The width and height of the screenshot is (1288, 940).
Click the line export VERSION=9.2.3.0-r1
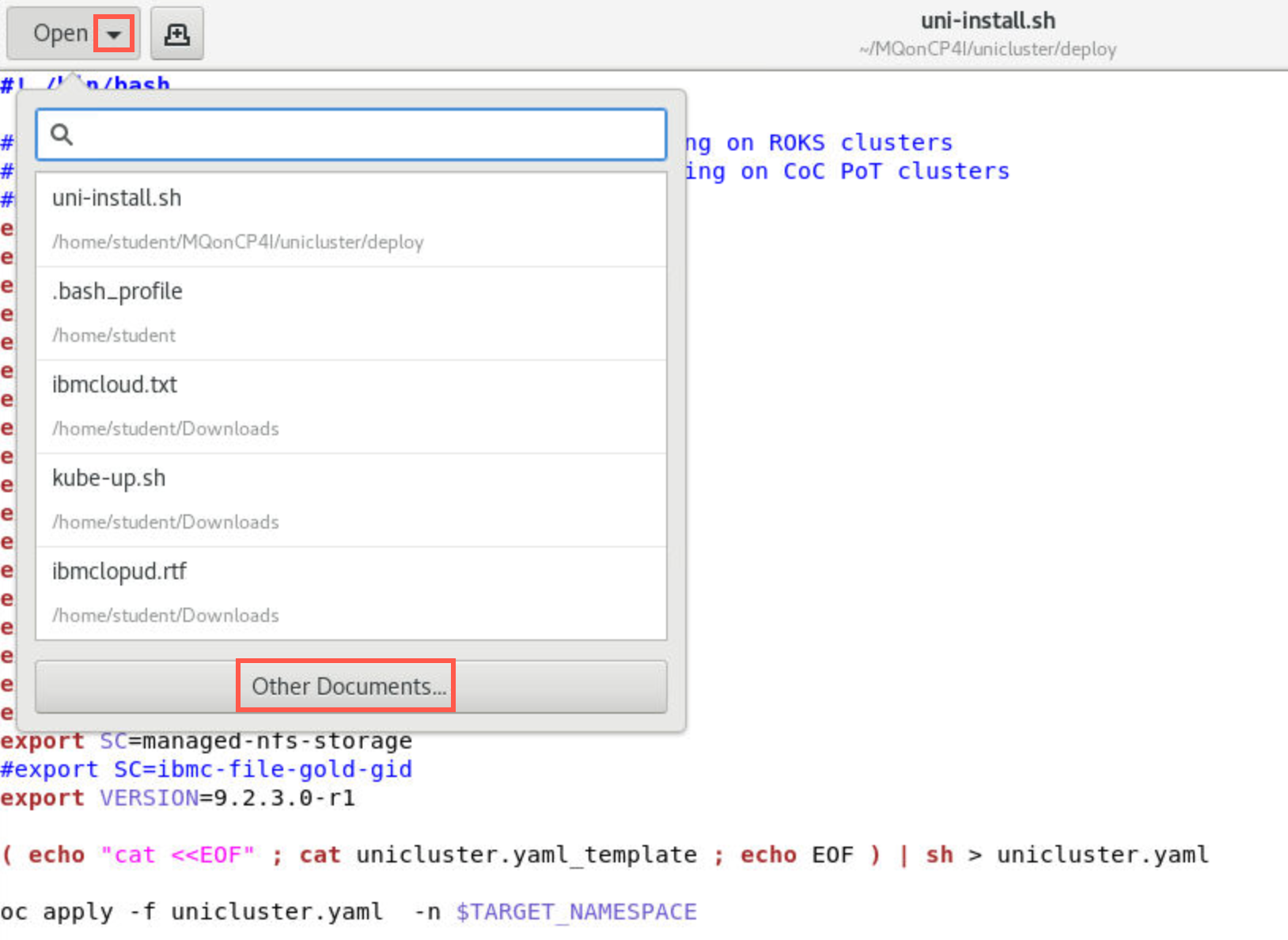click(x=178, y=798)
